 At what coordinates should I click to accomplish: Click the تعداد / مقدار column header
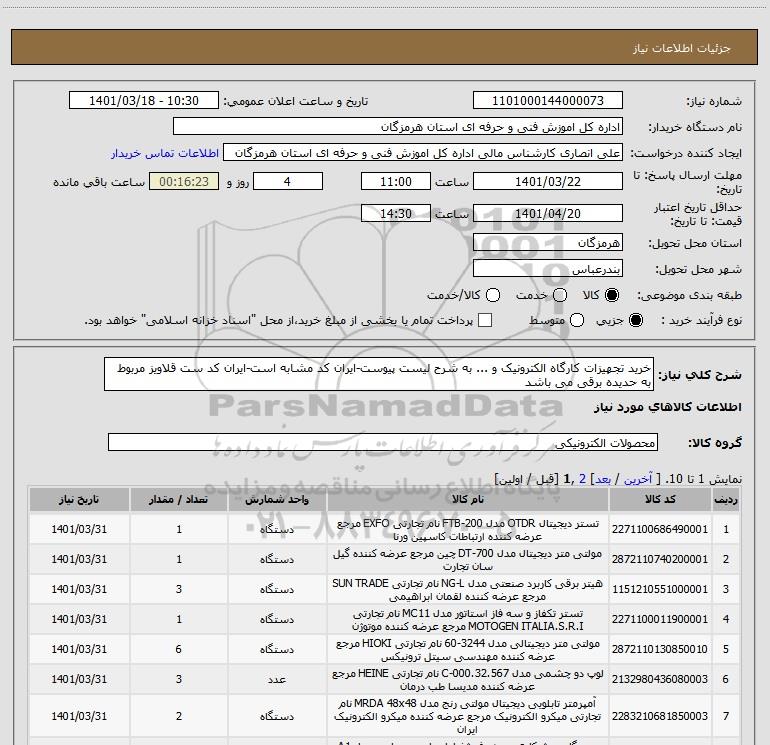coord(179,499)
